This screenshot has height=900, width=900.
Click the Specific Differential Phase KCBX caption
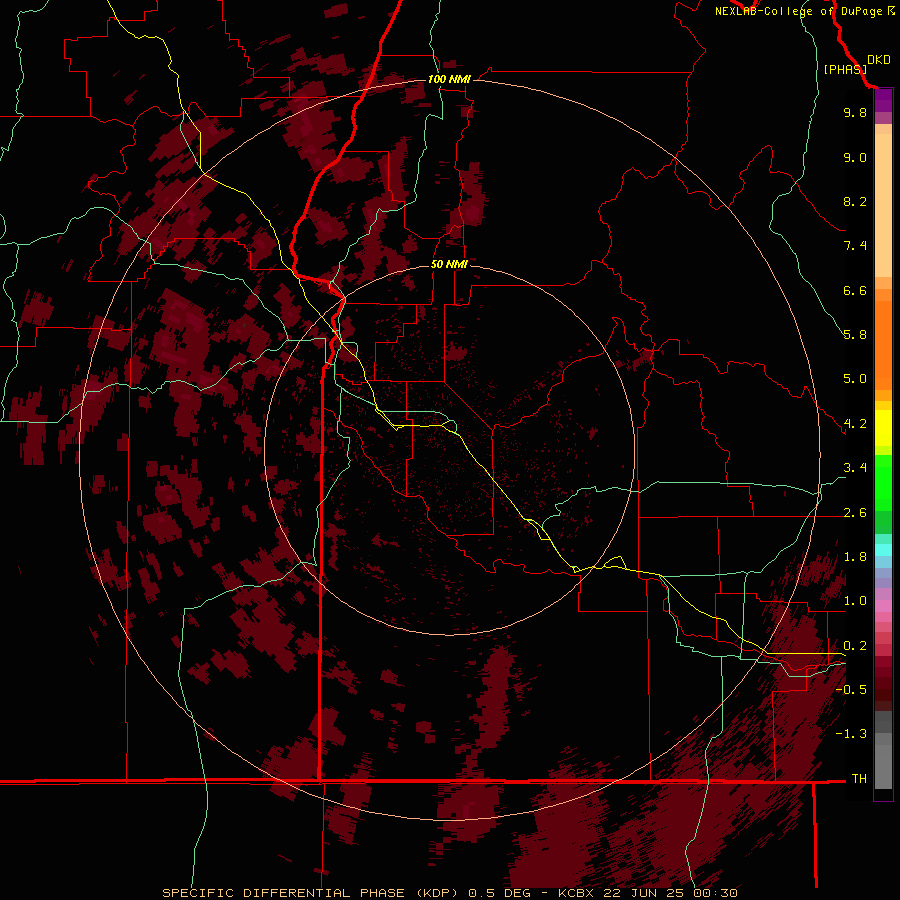click(x=449, y=893)
